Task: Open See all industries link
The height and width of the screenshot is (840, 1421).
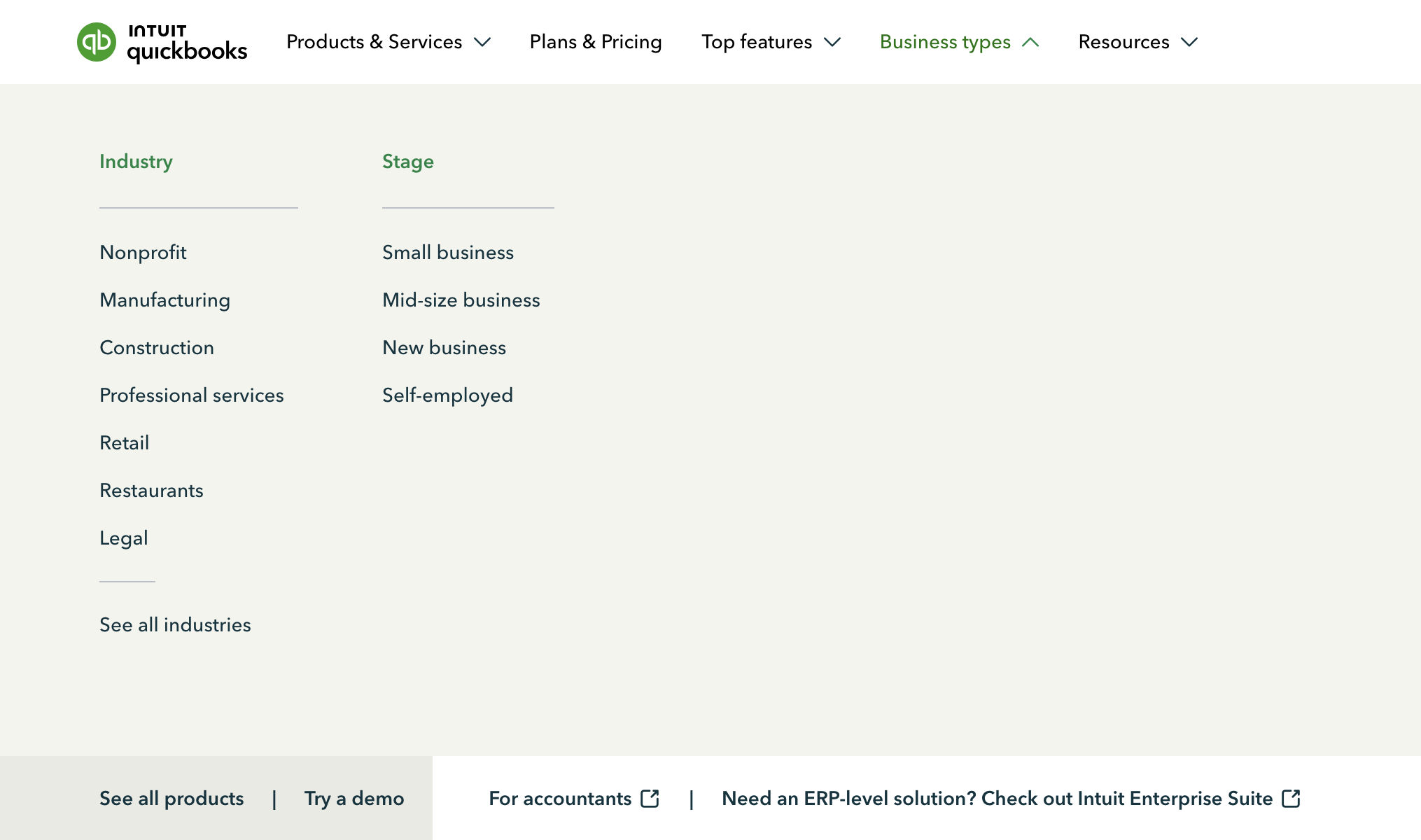Action: [175, 624]
